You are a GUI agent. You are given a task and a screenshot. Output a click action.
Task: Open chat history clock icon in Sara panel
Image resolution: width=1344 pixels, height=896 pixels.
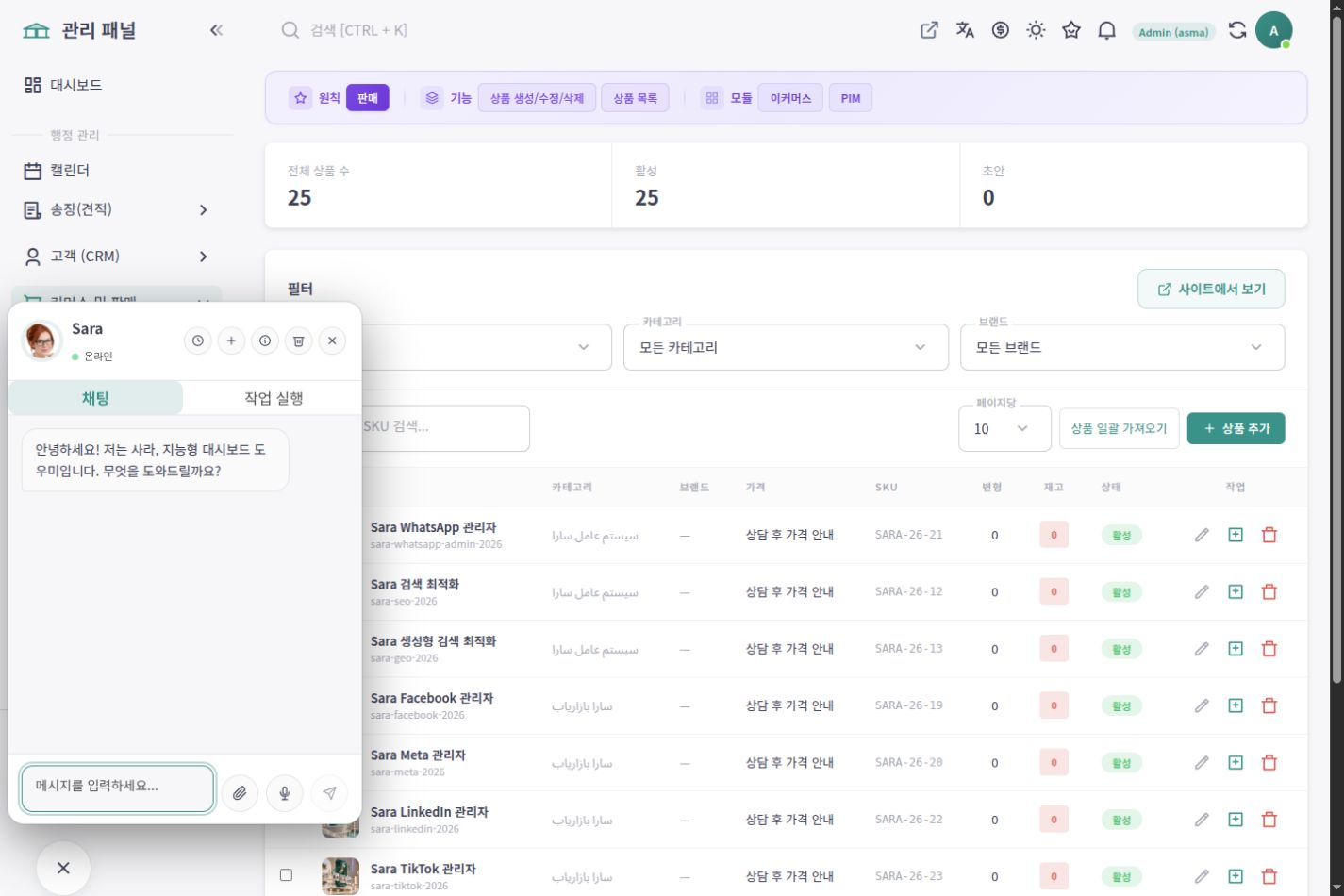tap(197, 340)
